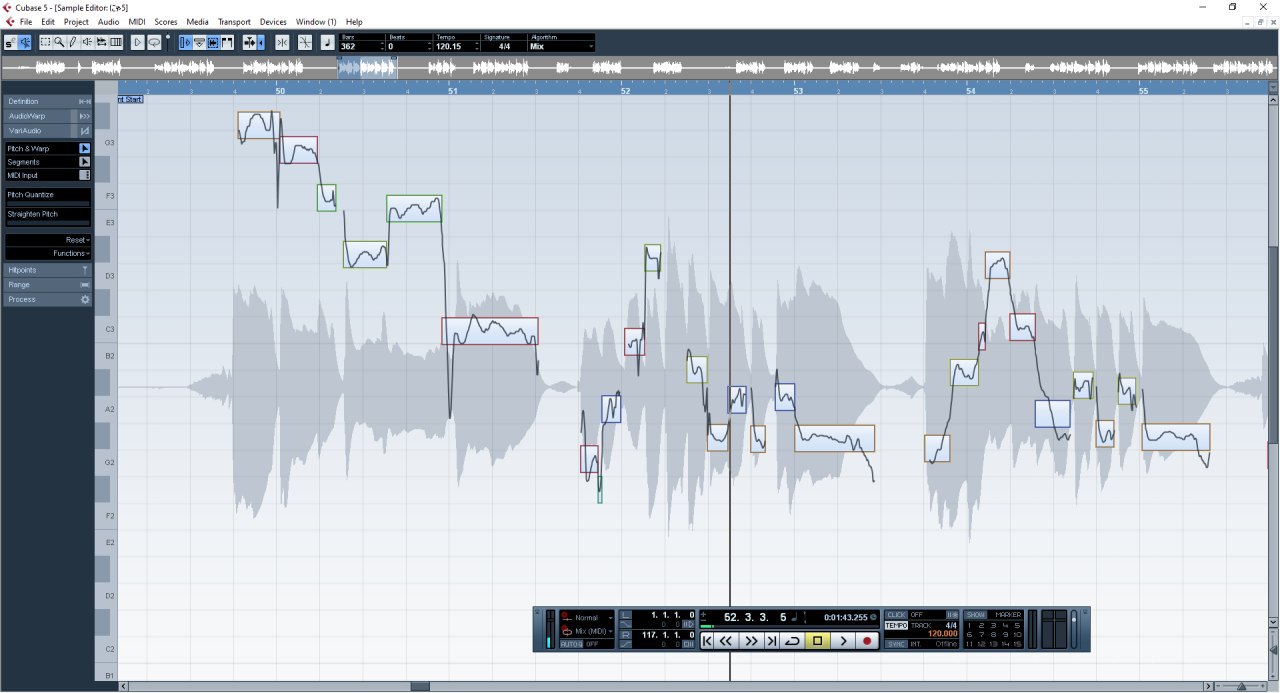Adjust the Pitch Quantize slider
This screenshot has height=693, width=1280.
click(x=48, y=204)
